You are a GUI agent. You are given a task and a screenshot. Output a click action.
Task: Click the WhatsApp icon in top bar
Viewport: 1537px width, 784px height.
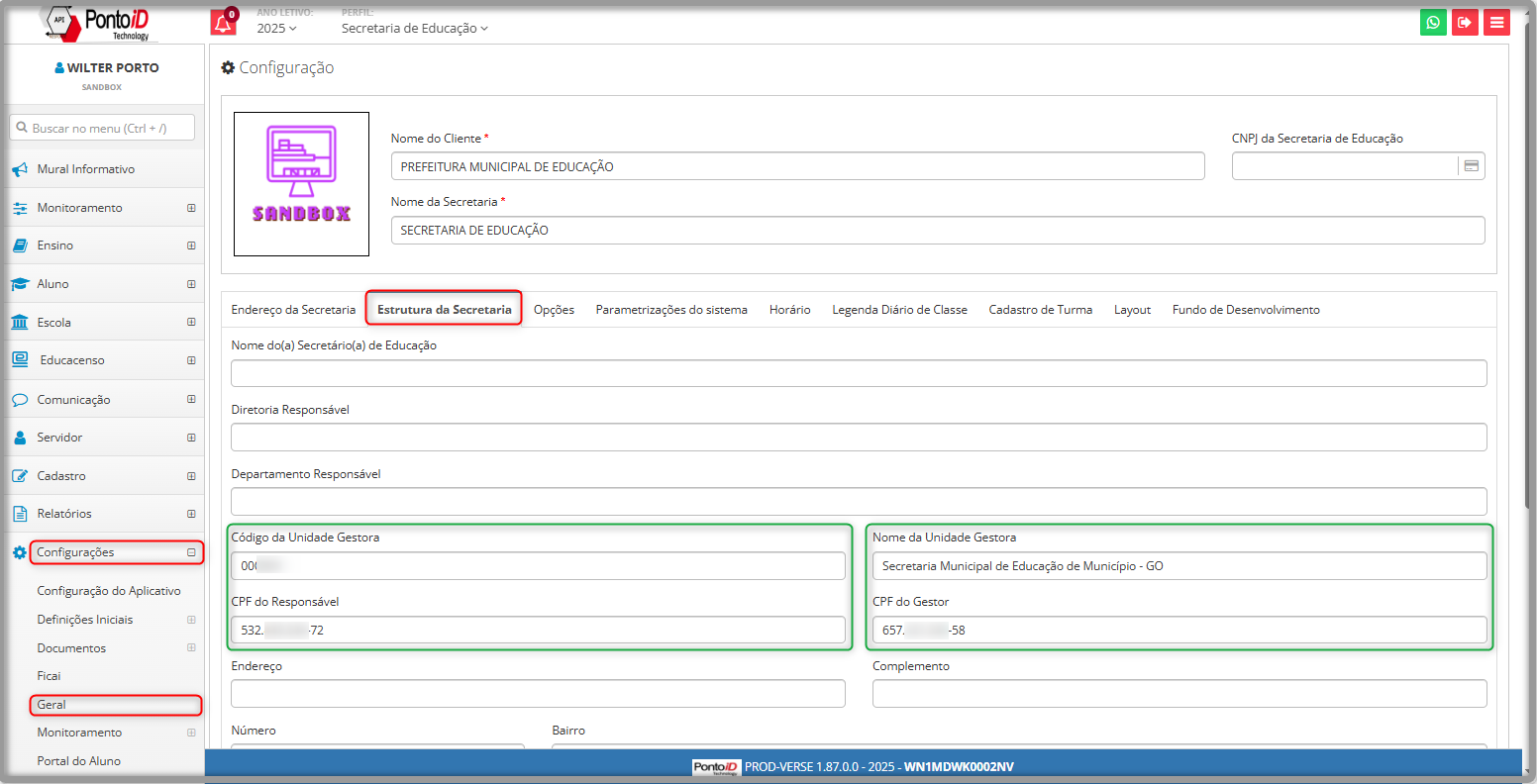pyautogui.click(x=1433, y=23)
